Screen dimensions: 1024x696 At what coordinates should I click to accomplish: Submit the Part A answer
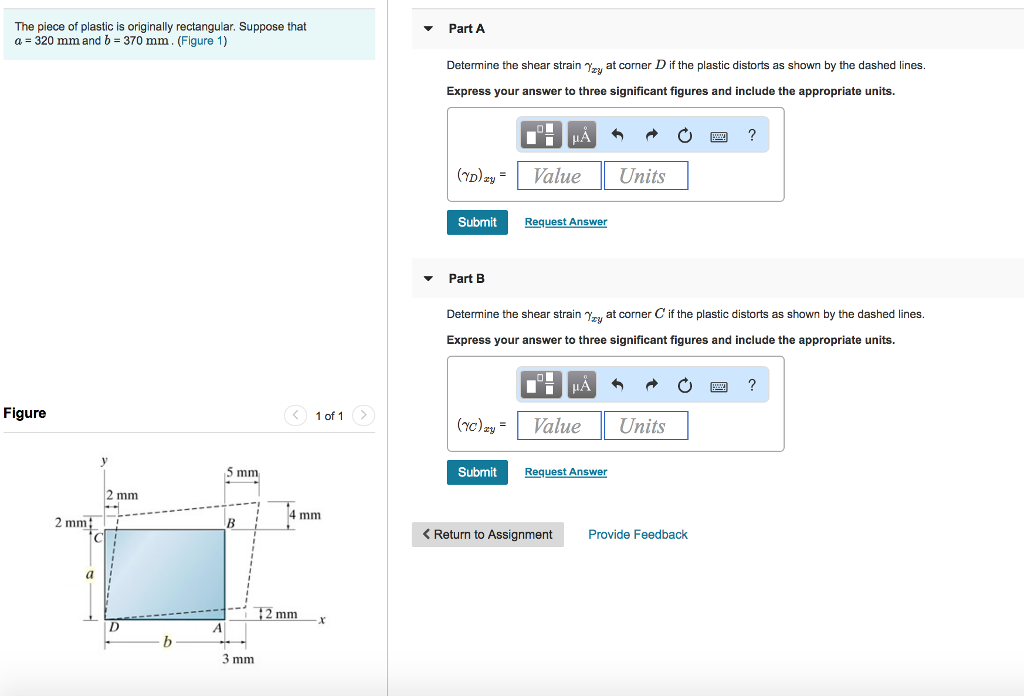click(477, 222)
